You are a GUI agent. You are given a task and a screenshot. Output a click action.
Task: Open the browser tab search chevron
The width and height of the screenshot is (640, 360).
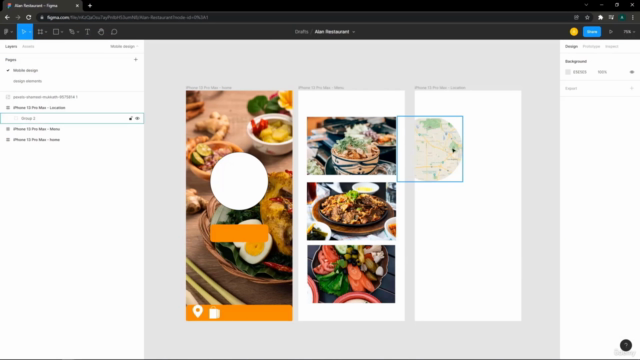586,5
